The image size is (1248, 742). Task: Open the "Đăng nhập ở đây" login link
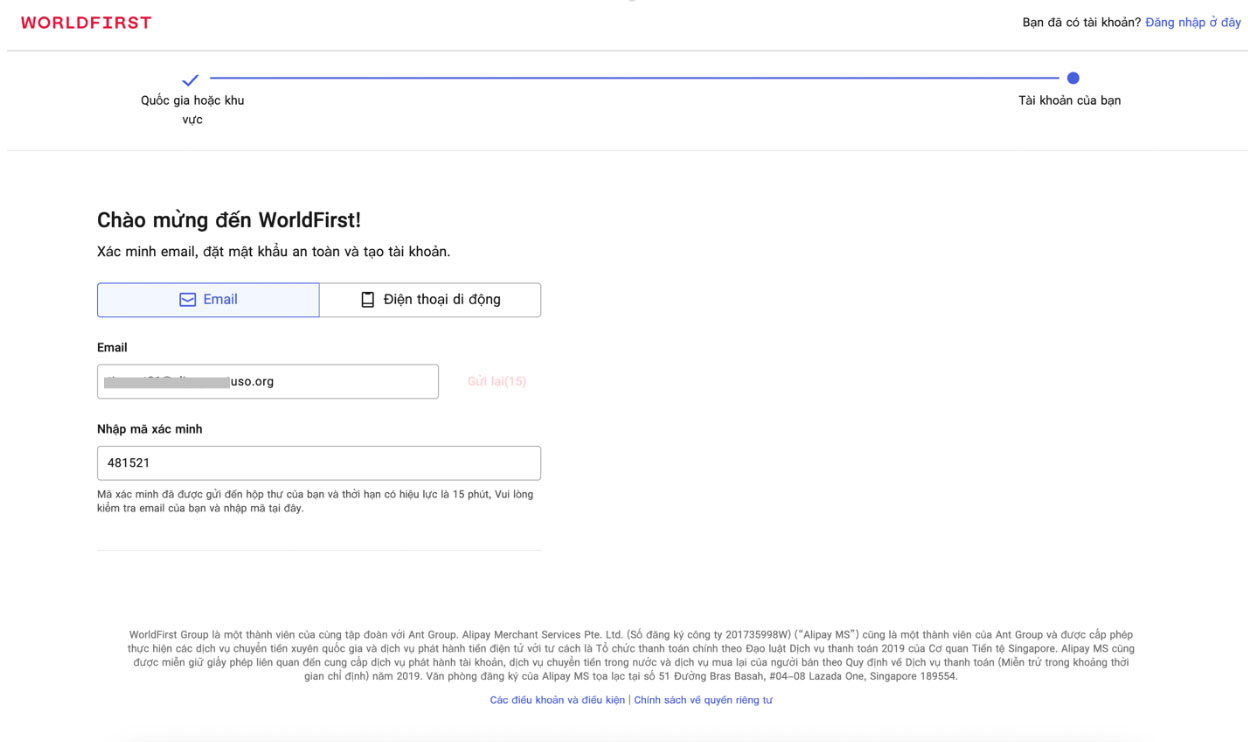pos(1193,22)
